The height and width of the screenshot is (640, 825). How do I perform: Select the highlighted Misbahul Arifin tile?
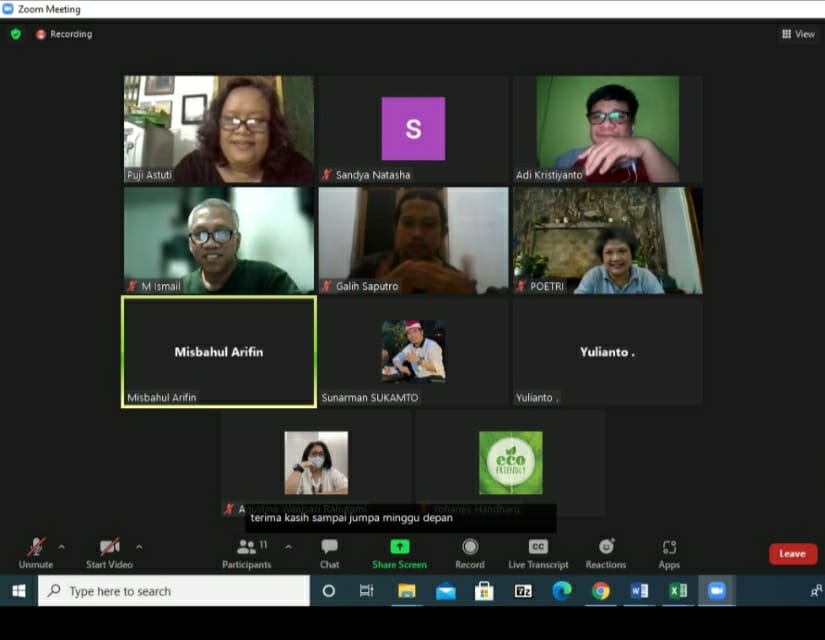pyautogui.click(x=219, y=352)
